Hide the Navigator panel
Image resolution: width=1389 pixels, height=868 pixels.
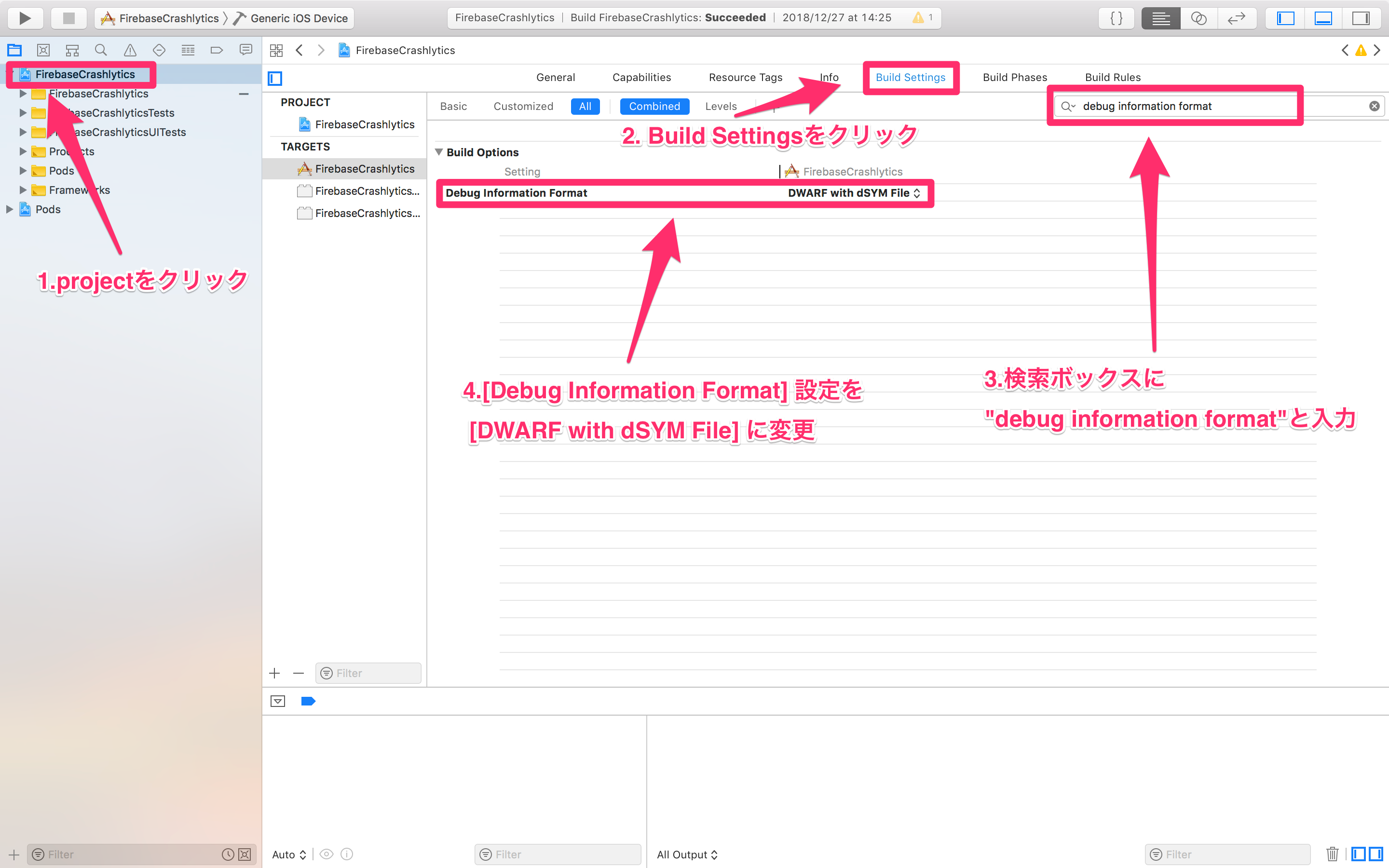click(x=1286, y=18)
